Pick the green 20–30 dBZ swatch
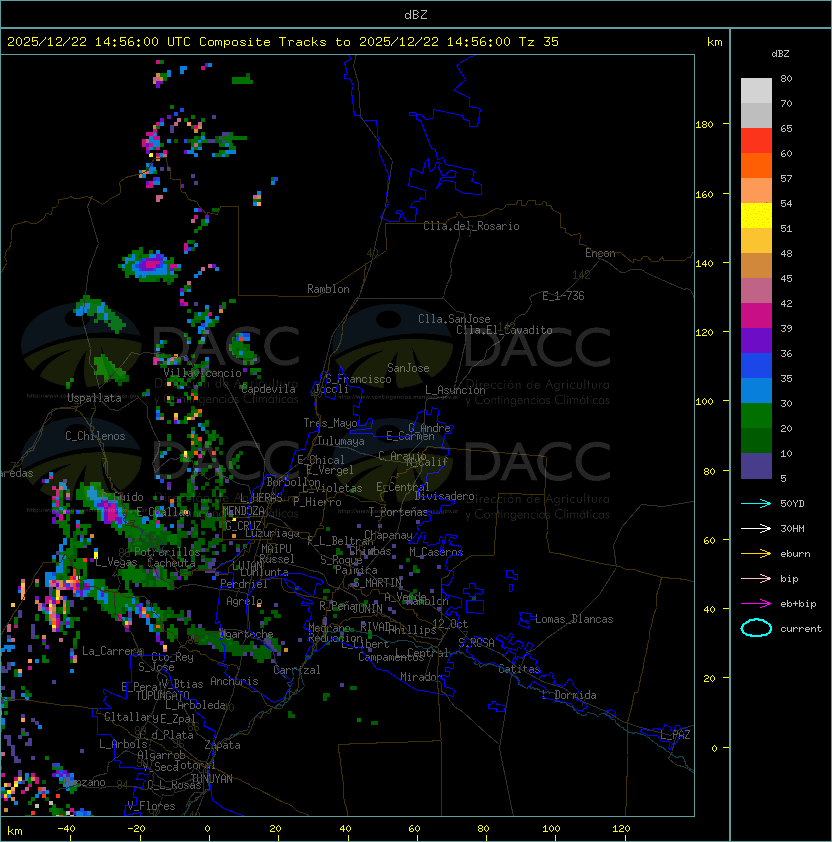Image resolution: width=832 pixels, height=842 pixels. point(756,416)
